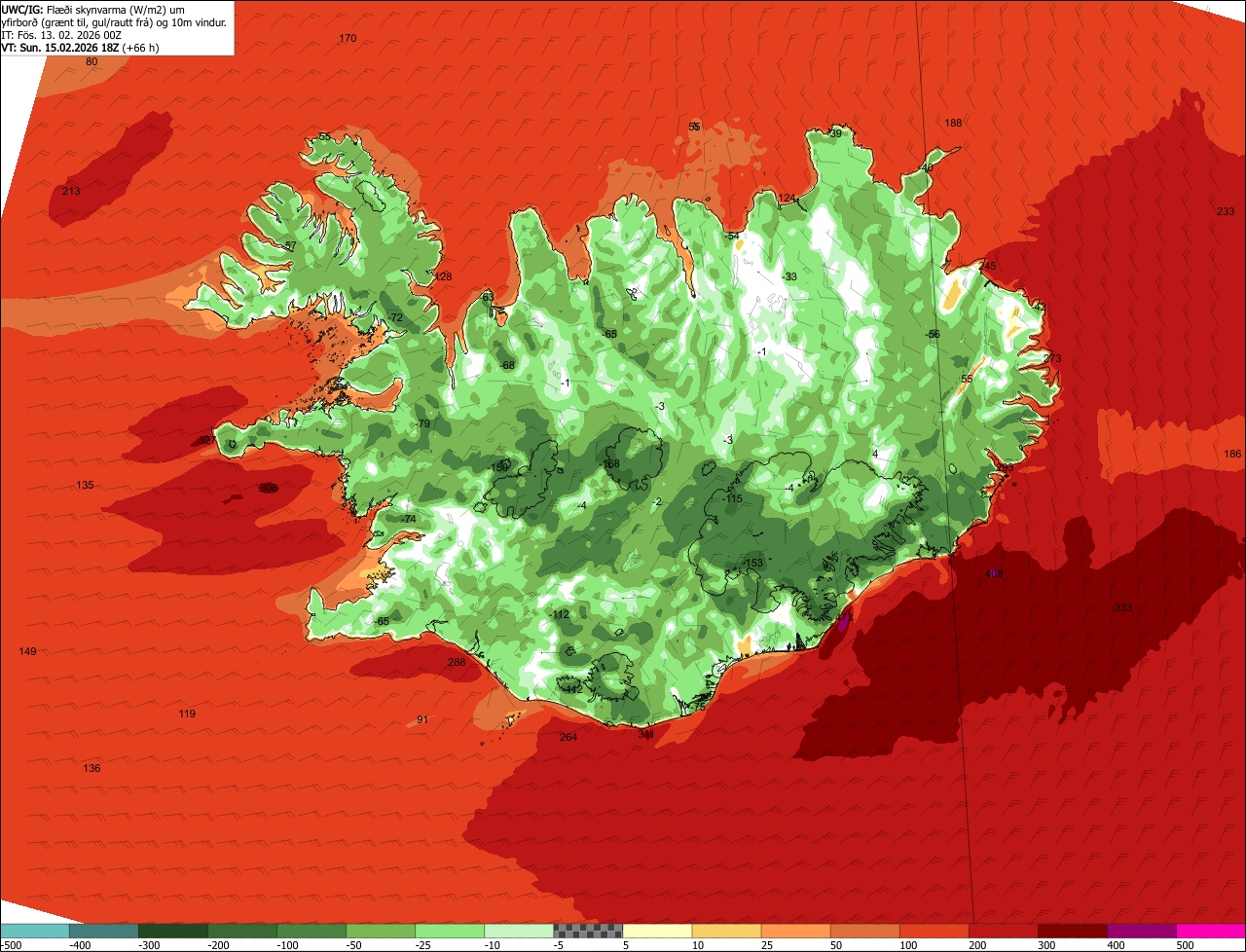This screenshot has height=952, width=1246.
Task: Click the 'UWC/IG:' title text in header box
Action: [22, 9]
